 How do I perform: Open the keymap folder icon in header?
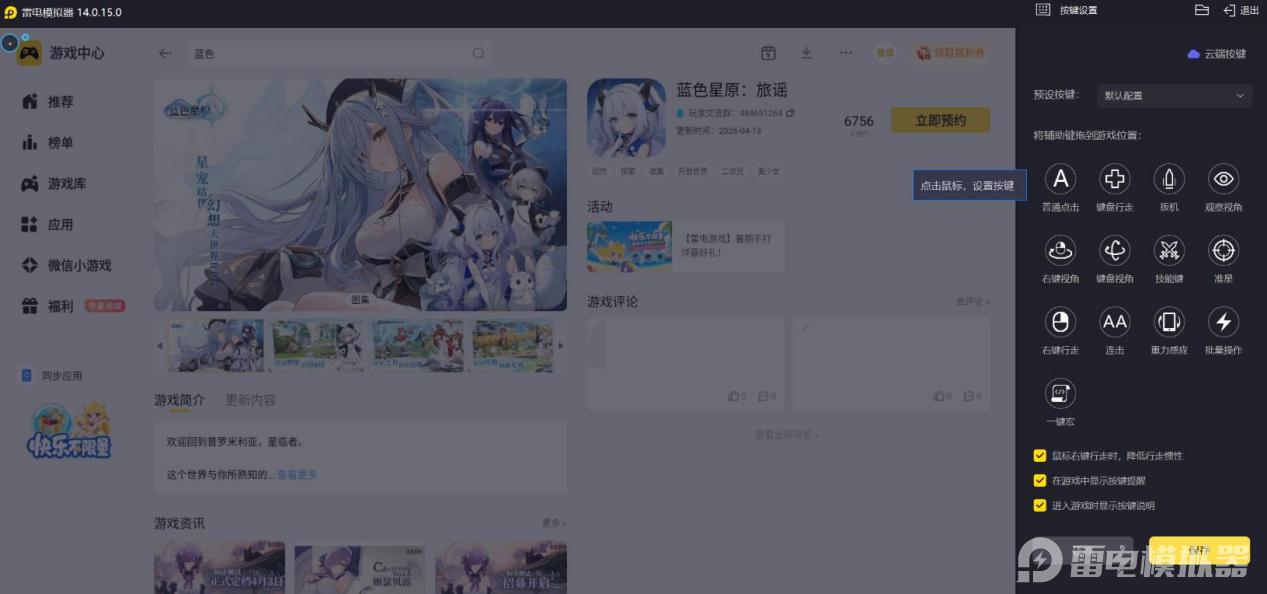tap(1202, 10)
